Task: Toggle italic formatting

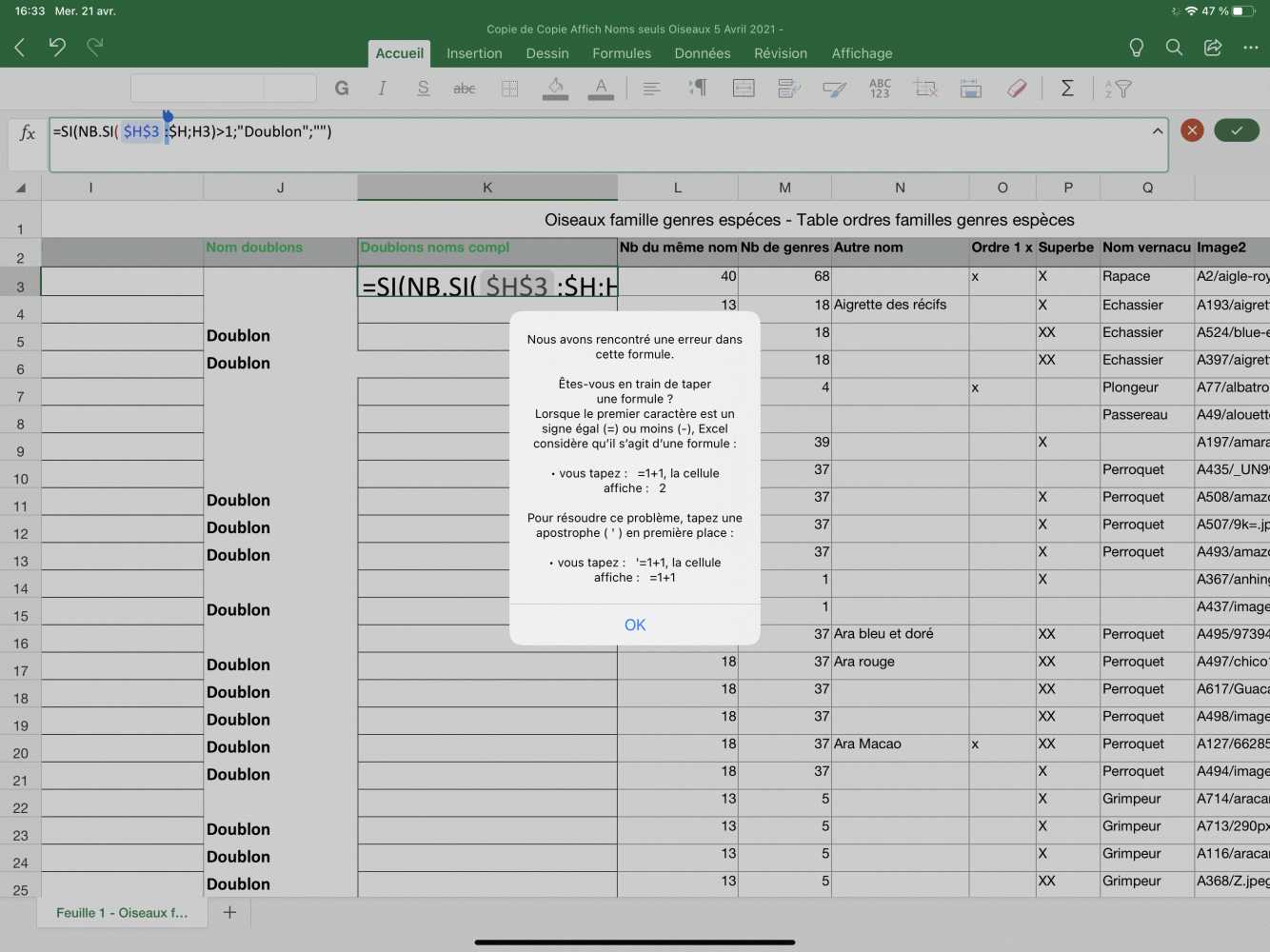Action: (x=382, y=89)
